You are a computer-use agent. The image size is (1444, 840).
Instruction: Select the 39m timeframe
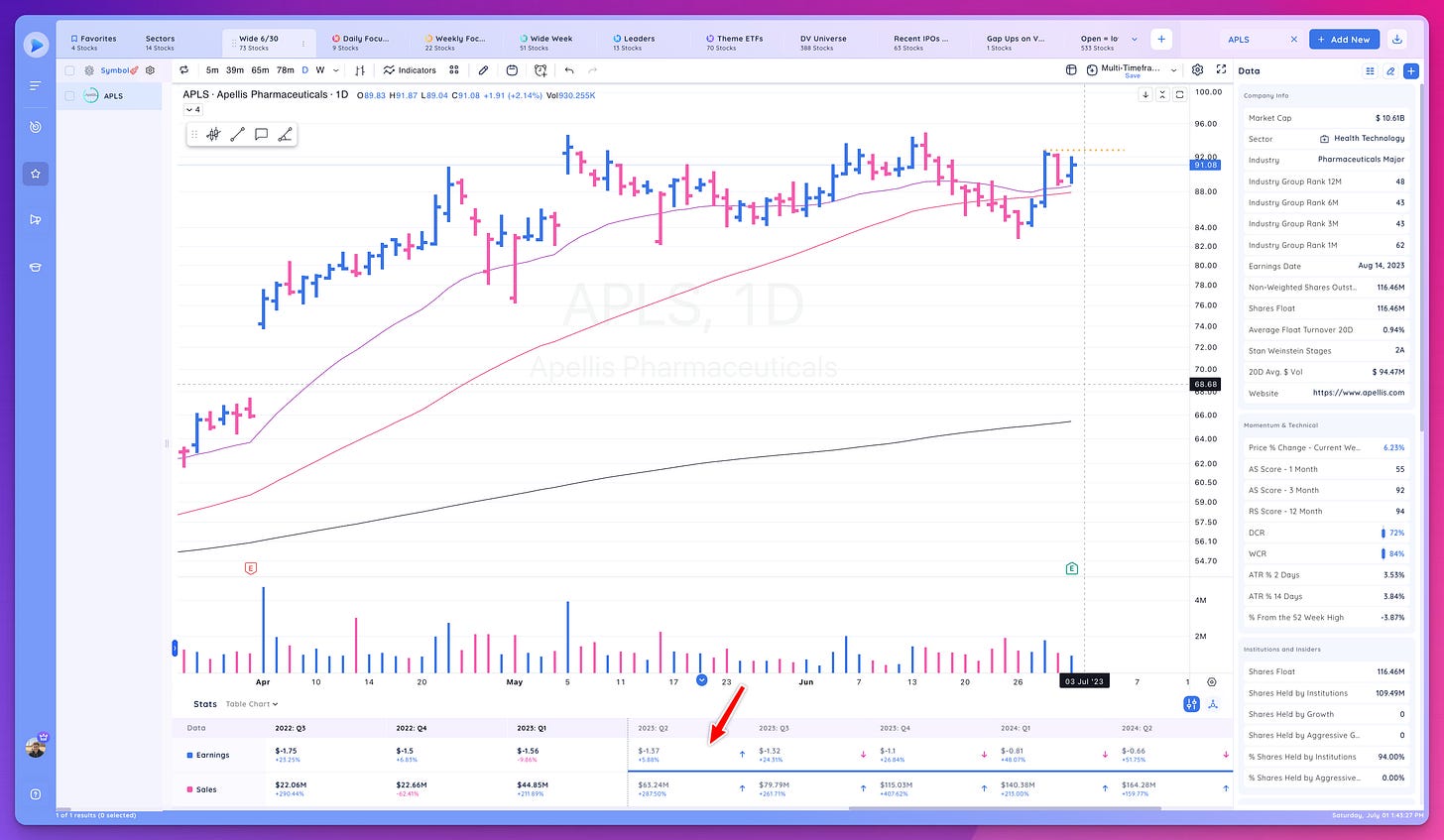[x=235, y=70]
